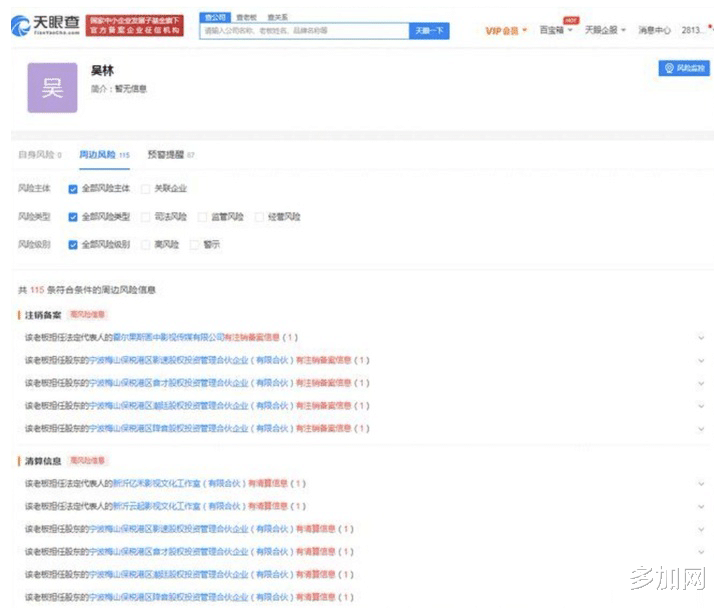Viewport: 720px width, 608px height.
Task: Click the red 官方备案企业征信机构 banner
Action: click(x=135, y=25)
